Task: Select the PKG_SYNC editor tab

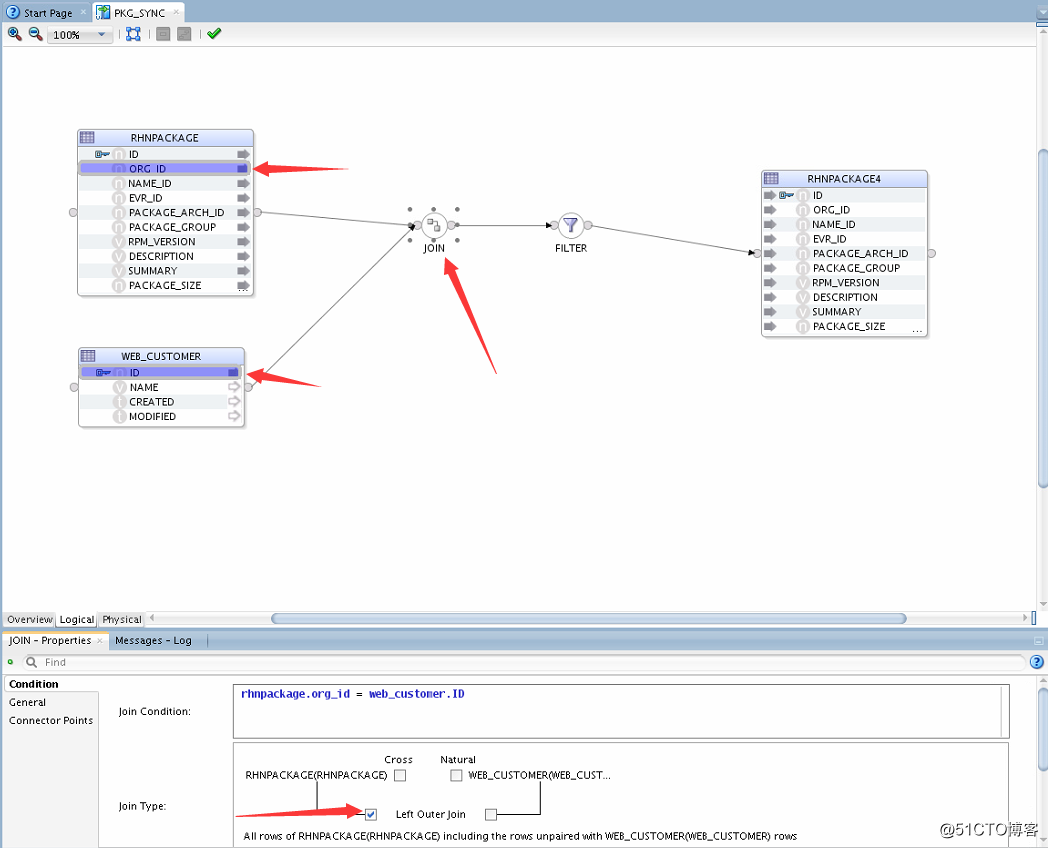Action: pos(139,13)
